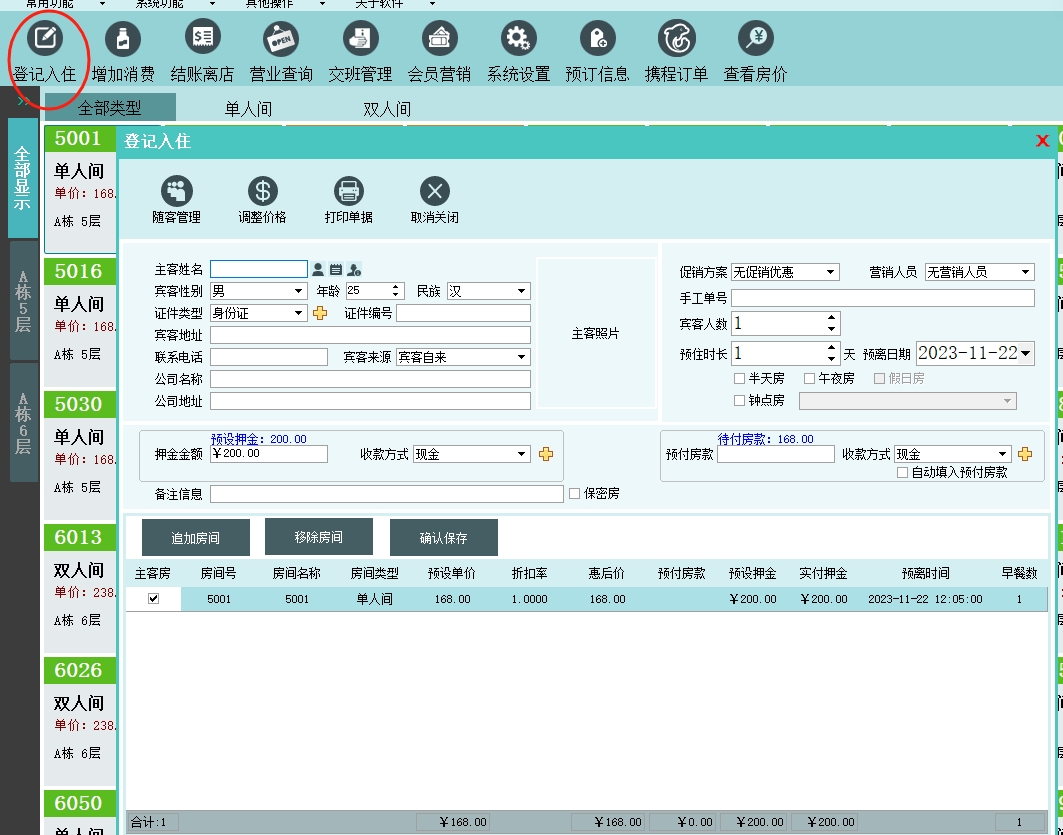Switch to the 双人间 tab
This screenshot has height=835, width=1063.
(387, 109)
